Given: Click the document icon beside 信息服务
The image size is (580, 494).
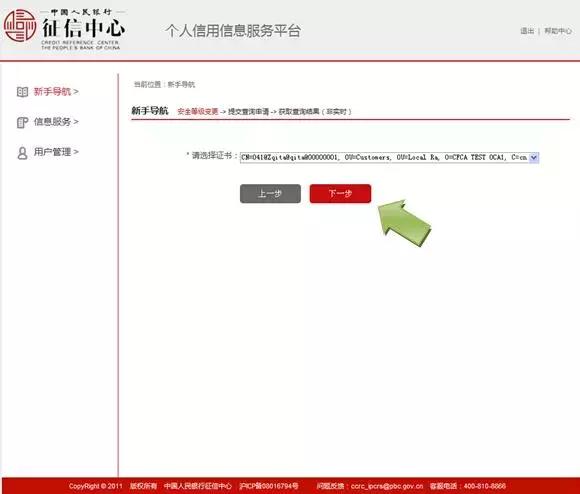Looking at the screenshot, I should coord(22,122).
